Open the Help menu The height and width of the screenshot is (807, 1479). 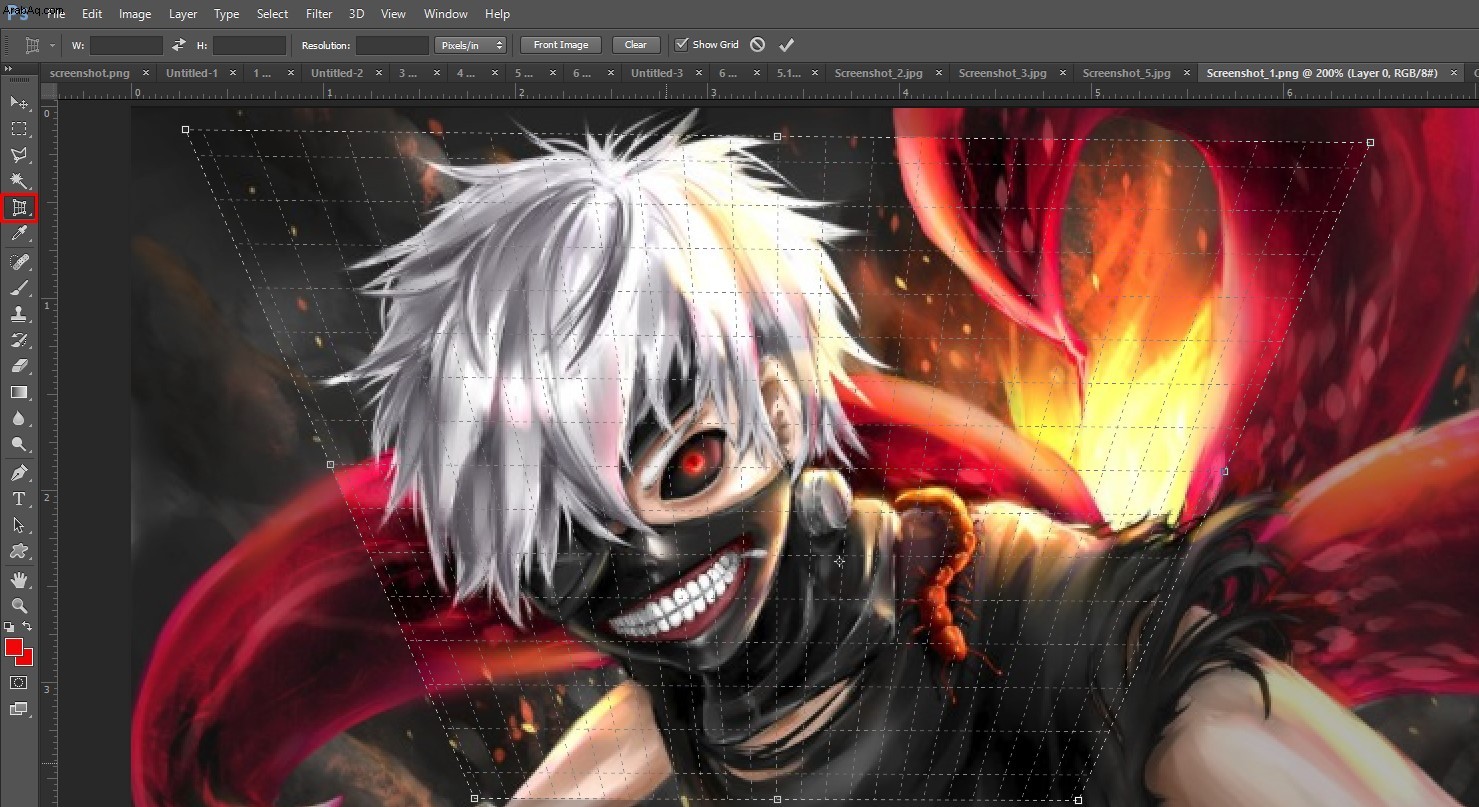[x=497, y=14]
